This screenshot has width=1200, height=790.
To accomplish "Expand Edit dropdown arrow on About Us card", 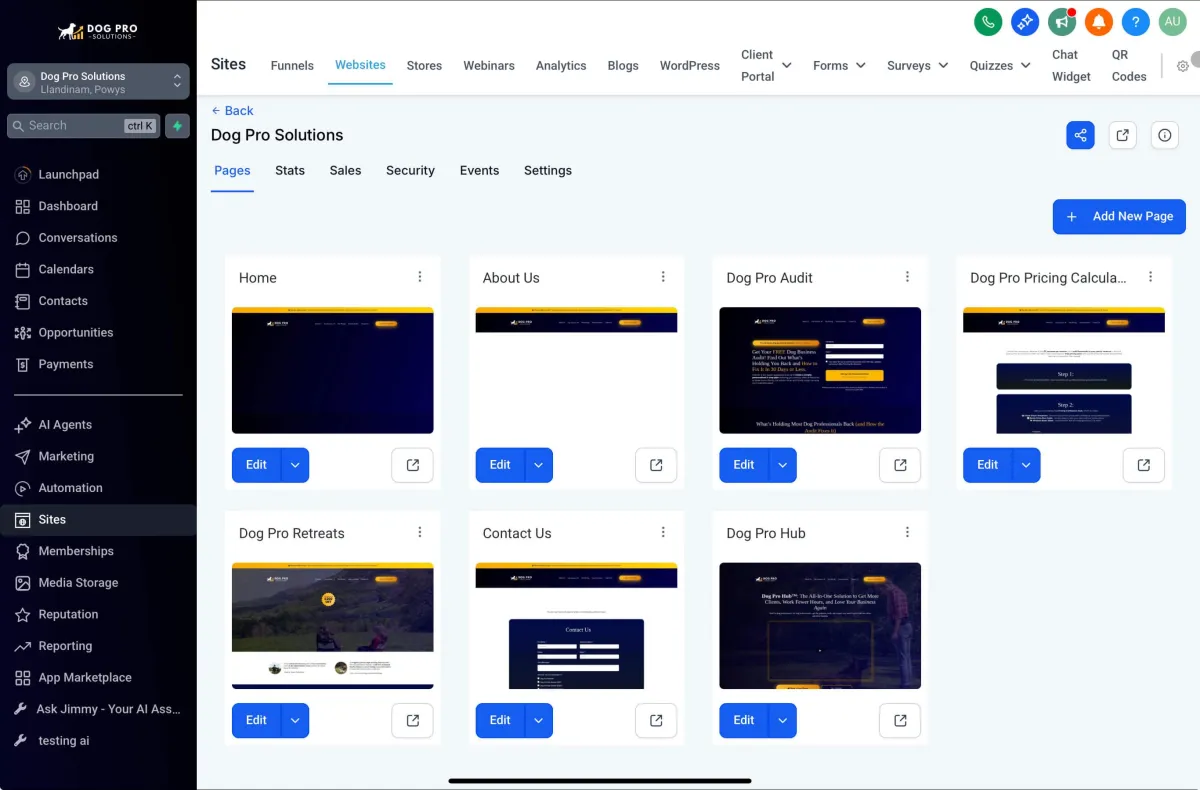I will click(539, 465).
